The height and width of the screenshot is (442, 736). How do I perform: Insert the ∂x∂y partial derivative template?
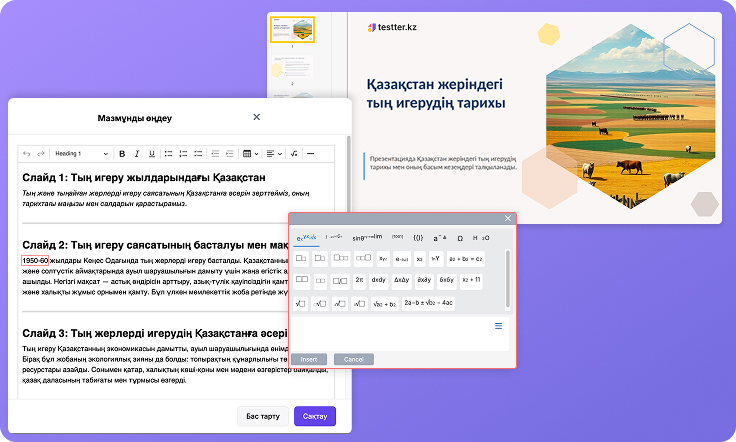[x=424, y=280]
